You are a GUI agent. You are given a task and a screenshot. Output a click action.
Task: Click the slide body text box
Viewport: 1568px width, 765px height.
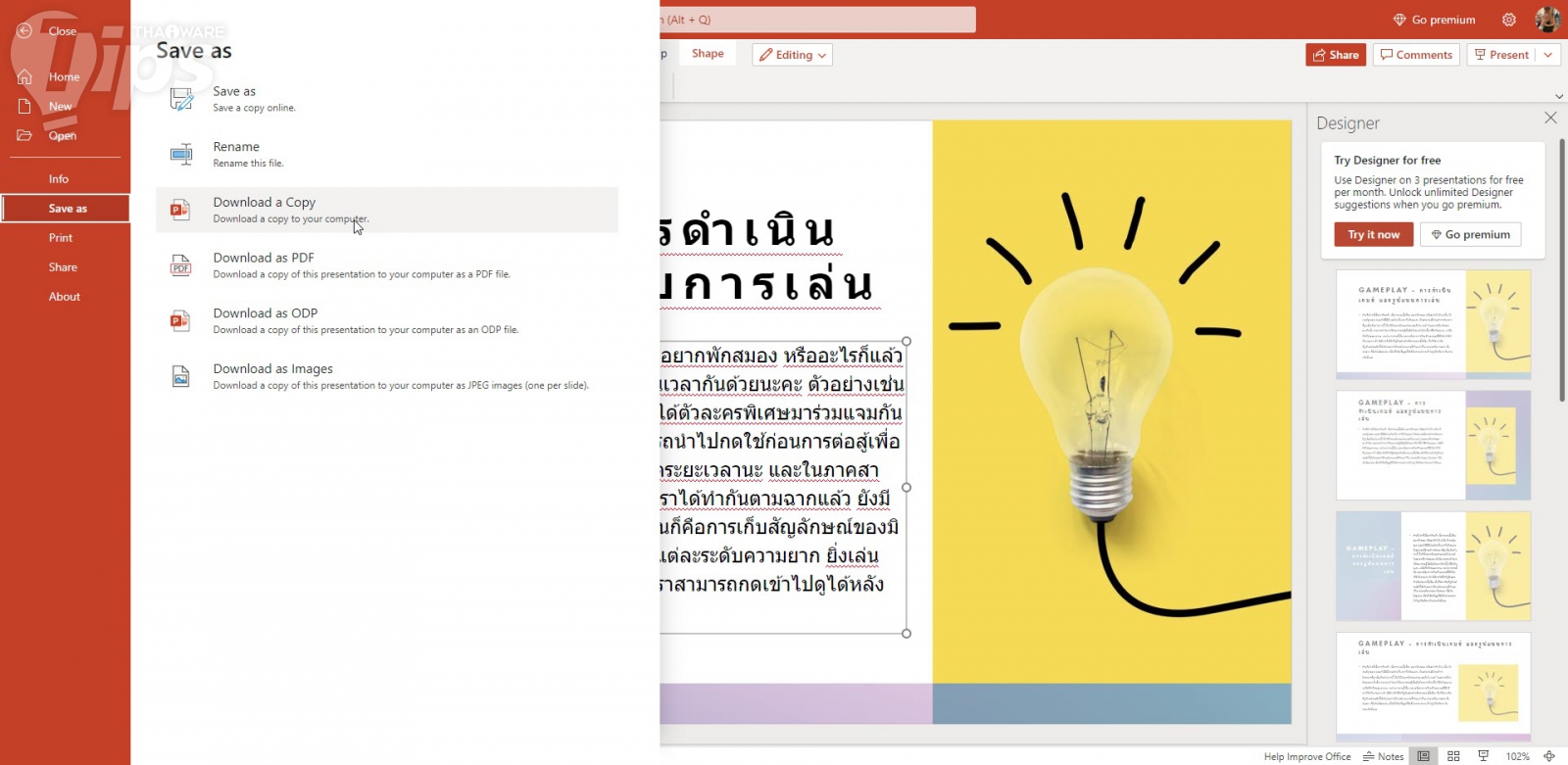782,487
